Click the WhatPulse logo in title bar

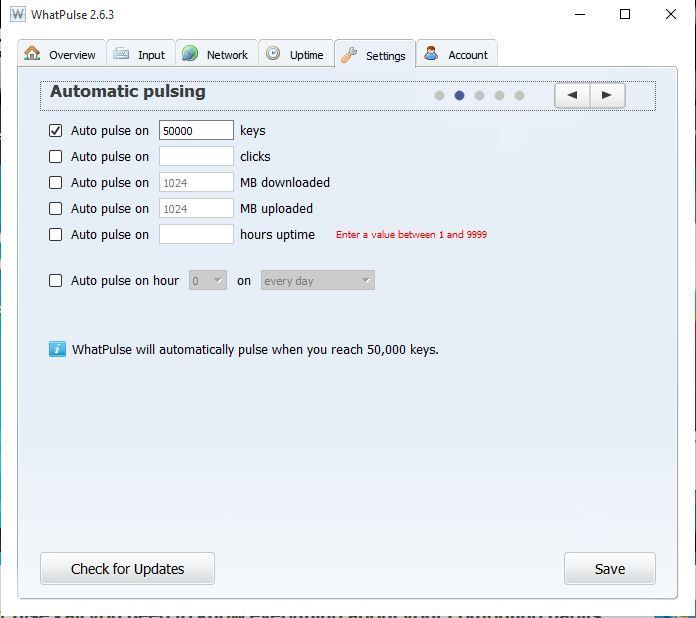[18, 14]
